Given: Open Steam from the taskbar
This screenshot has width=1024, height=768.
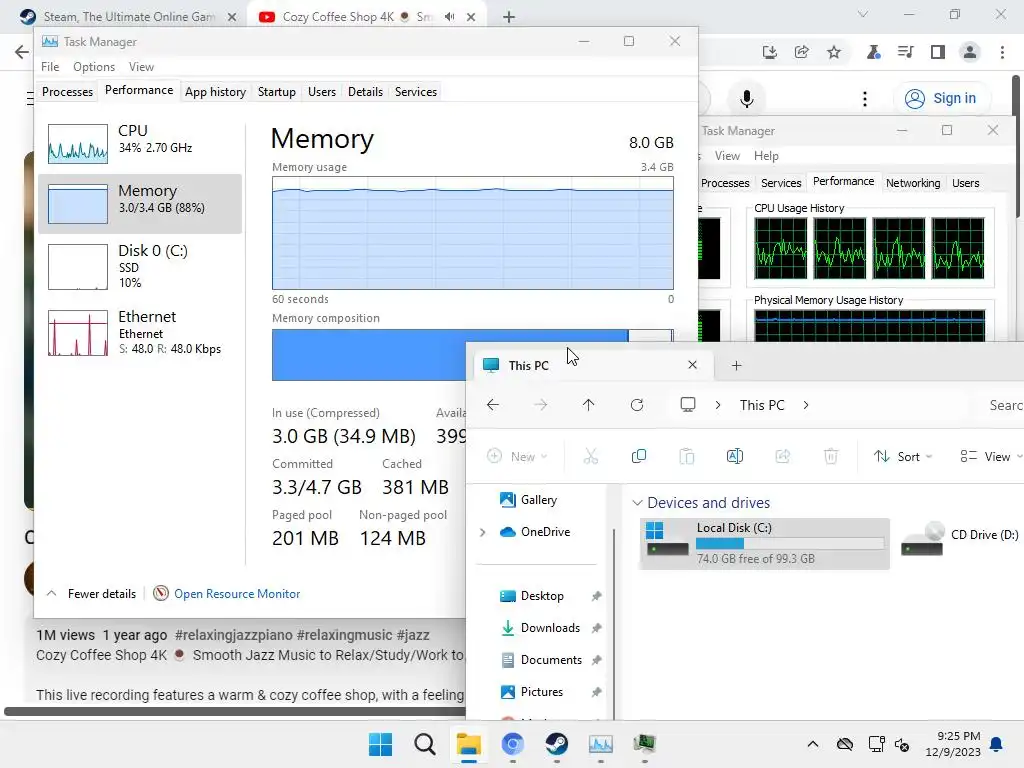Looking at the screenshot, I should (x=556, y=744).
